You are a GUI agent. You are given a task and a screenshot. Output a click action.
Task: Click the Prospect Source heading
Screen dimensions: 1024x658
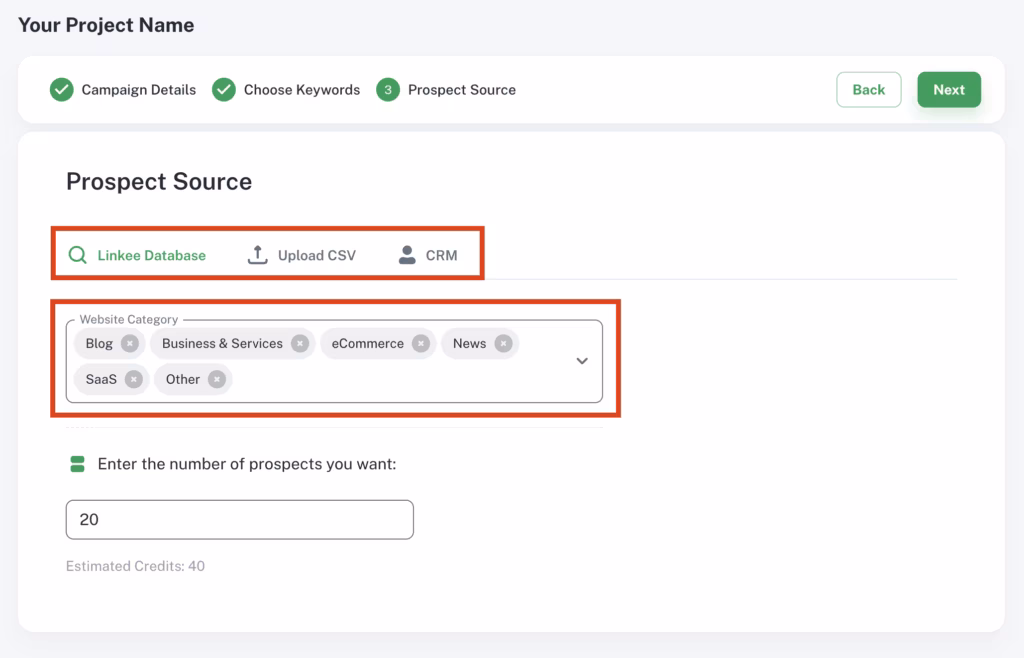(159, 181)
